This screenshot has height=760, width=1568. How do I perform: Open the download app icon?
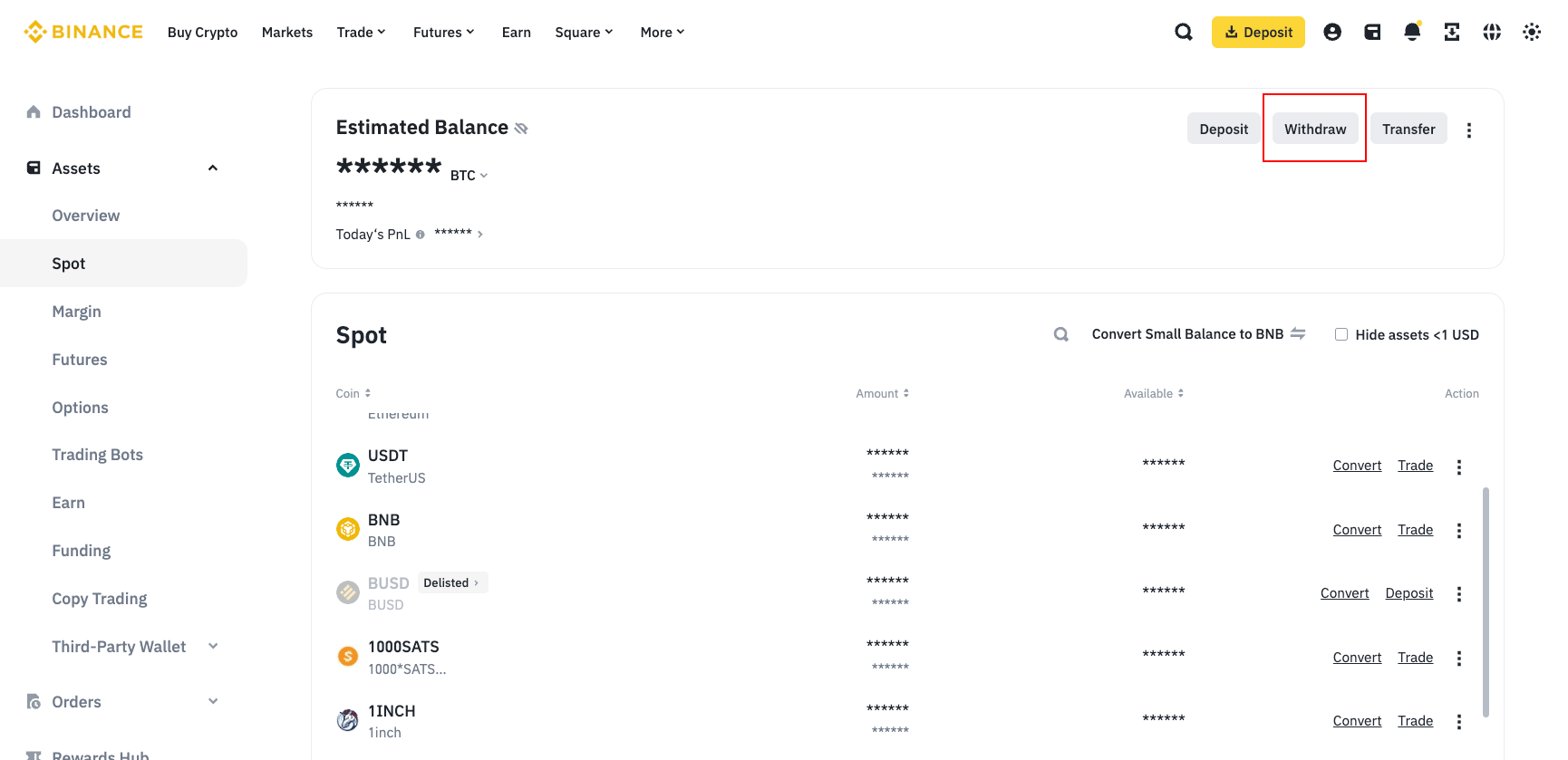pyautogui.click(x=1452, y=33)
